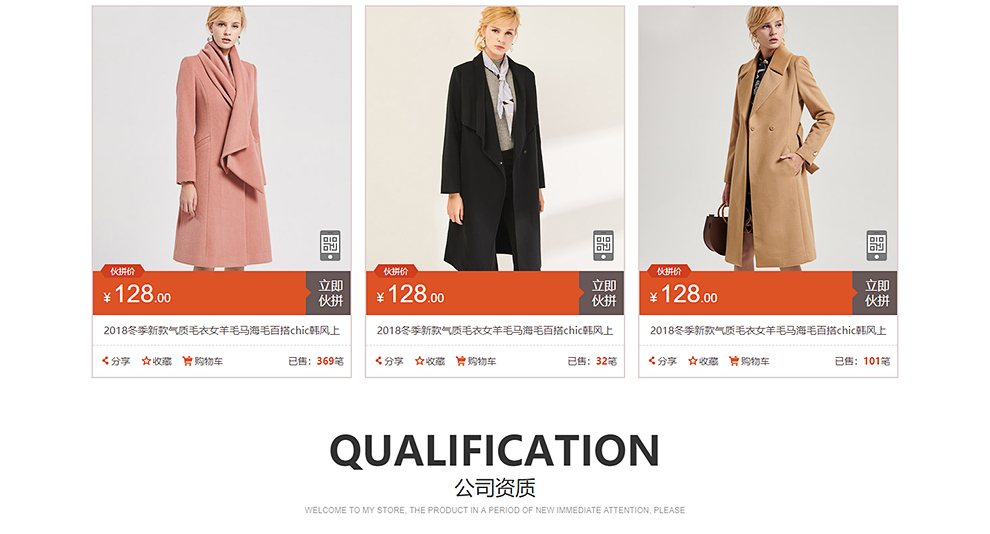Favorite the camel coat with star icon
The width and height of the screenshot is (990, 534).
pos(703,361)
